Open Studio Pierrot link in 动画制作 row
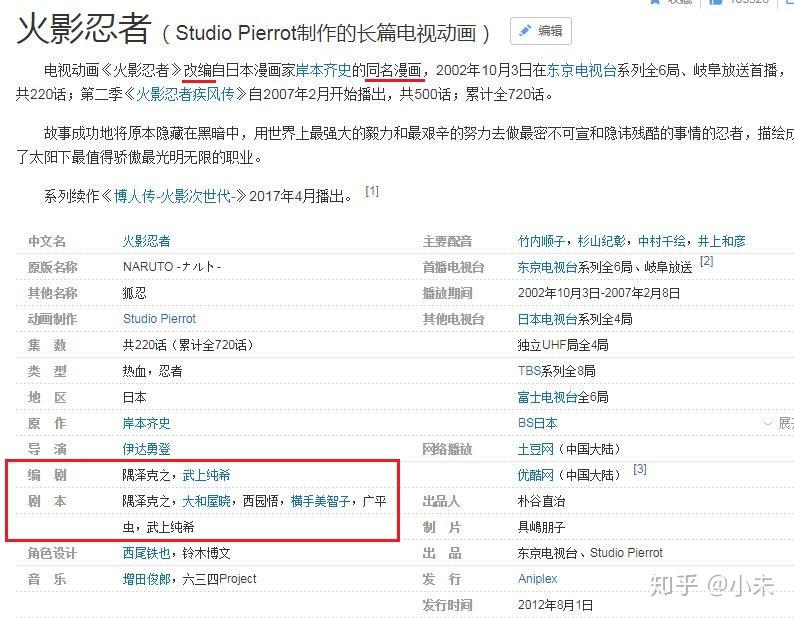Screen dimensions: 794x618 coord(159,319)
